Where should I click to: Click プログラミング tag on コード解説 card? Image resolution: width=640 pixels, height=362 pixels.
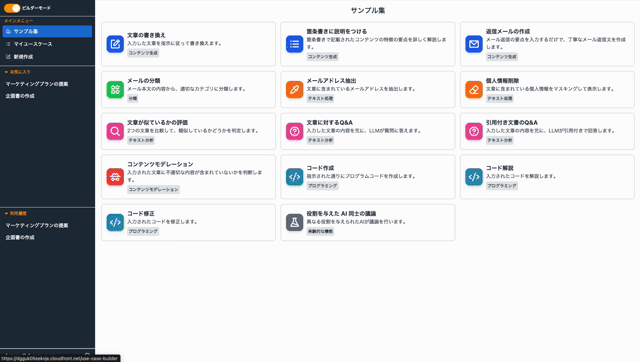tap(502, 186)
